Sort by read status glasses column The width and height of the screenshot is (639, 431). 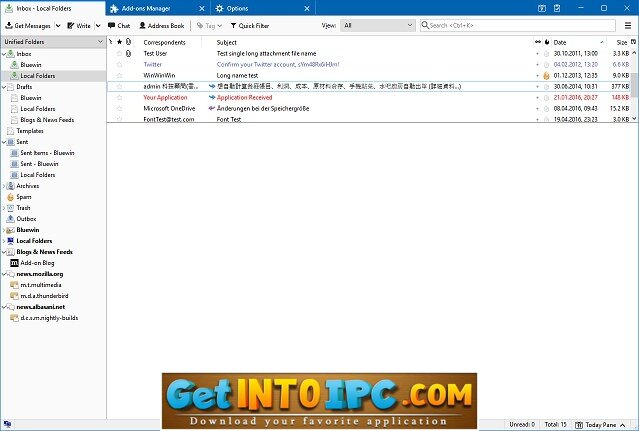click(538, 42)
